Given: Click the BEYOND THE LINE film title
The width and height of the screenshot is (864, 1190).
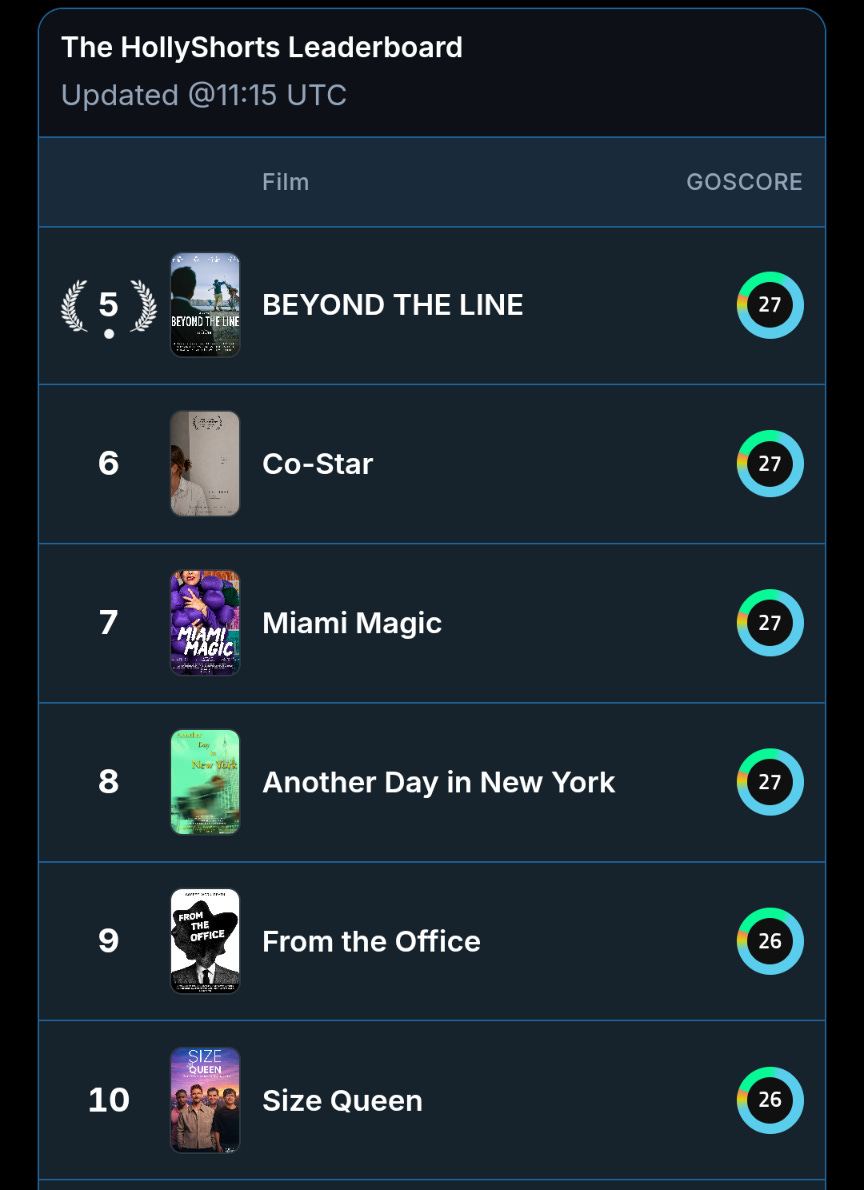Looking at the screenshot, I should click(x=393, y=305).
